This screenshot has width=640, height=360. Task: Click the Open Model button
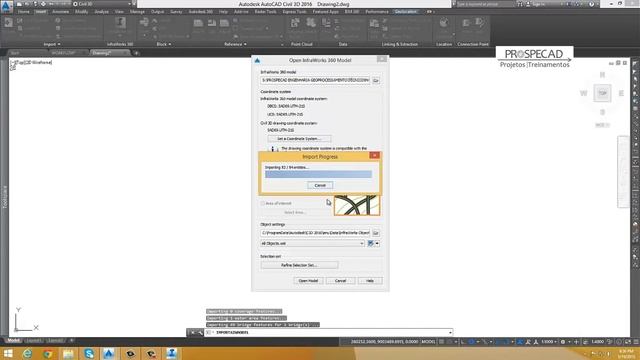(308, 281)
